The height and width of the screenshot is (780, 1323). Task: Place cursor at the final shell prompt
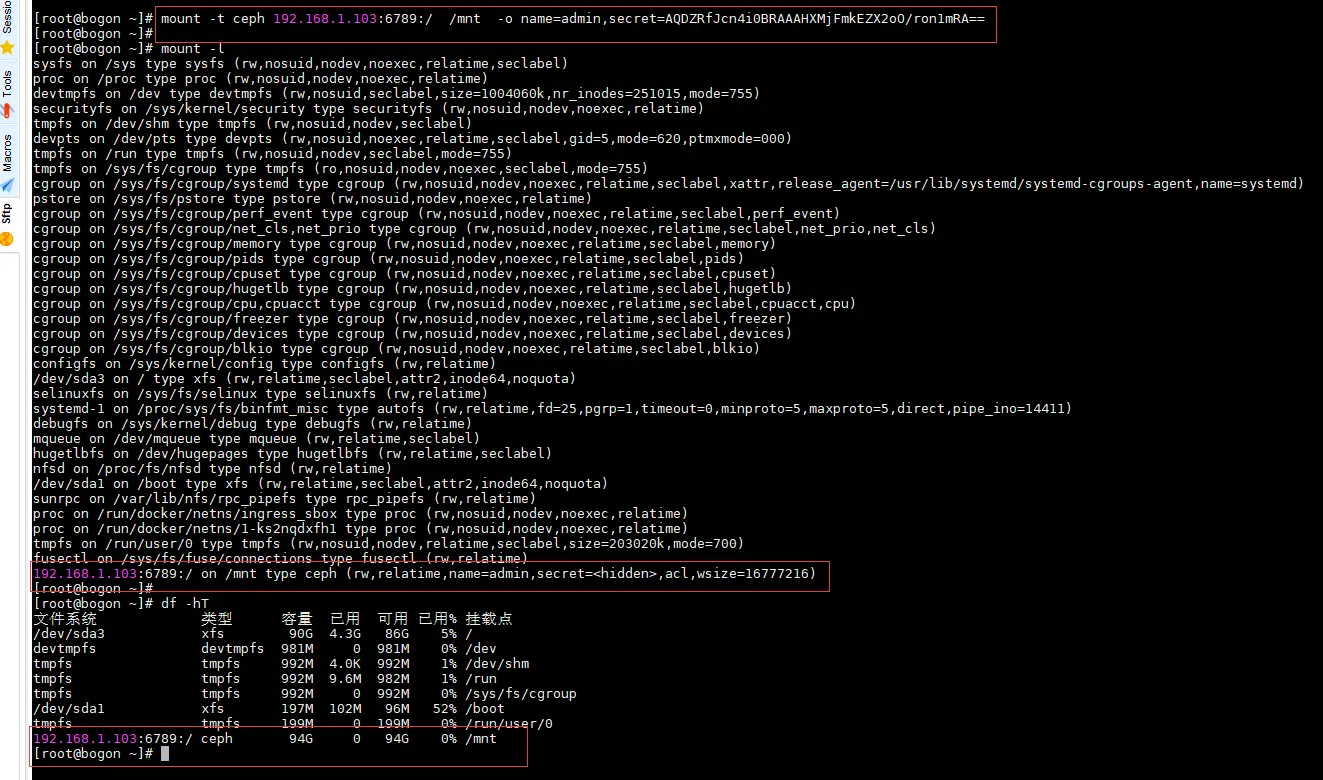pos(166,754)
